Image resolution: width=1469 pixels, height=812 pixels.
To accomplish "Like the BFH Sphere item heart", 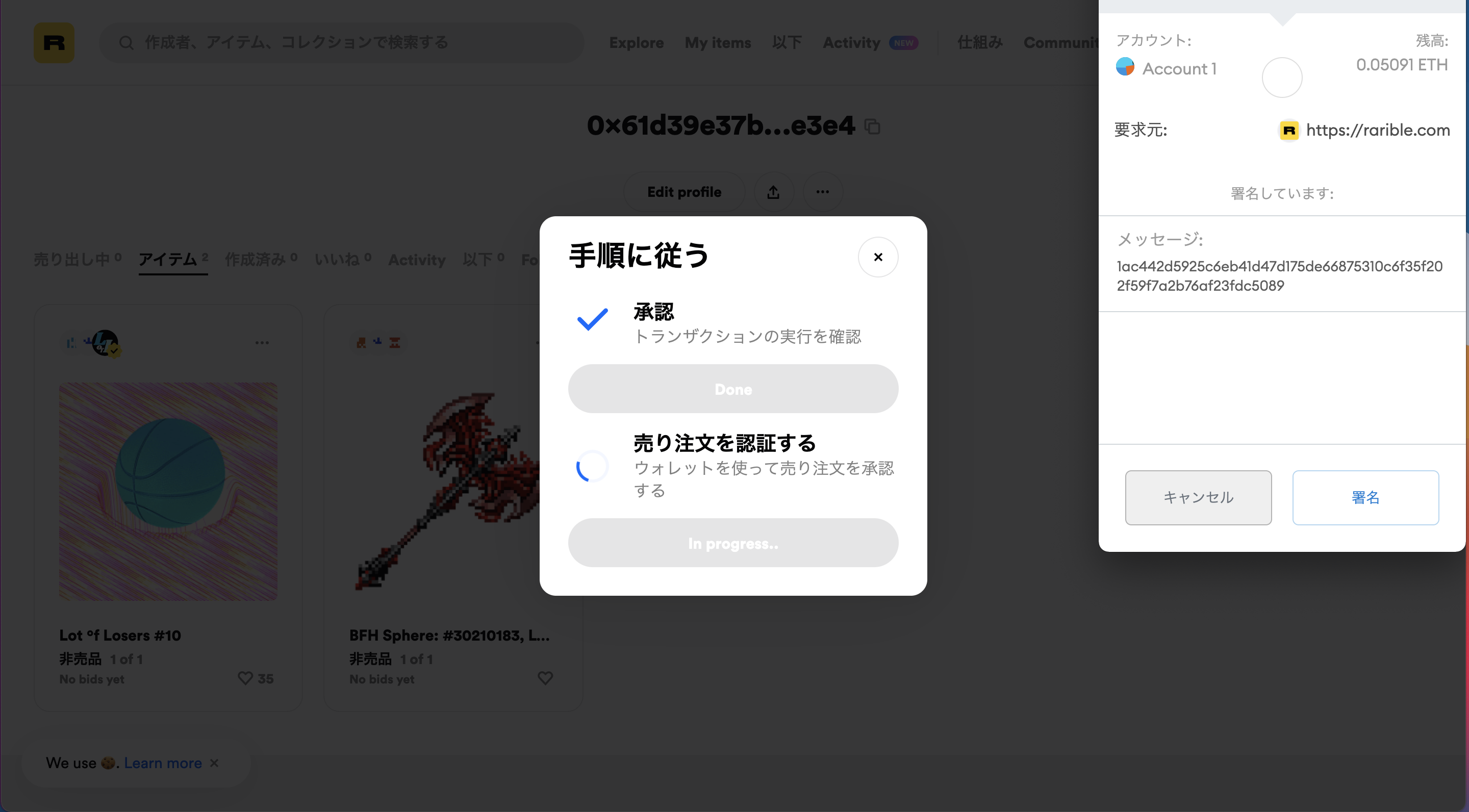I will click(x=545, y=678).
